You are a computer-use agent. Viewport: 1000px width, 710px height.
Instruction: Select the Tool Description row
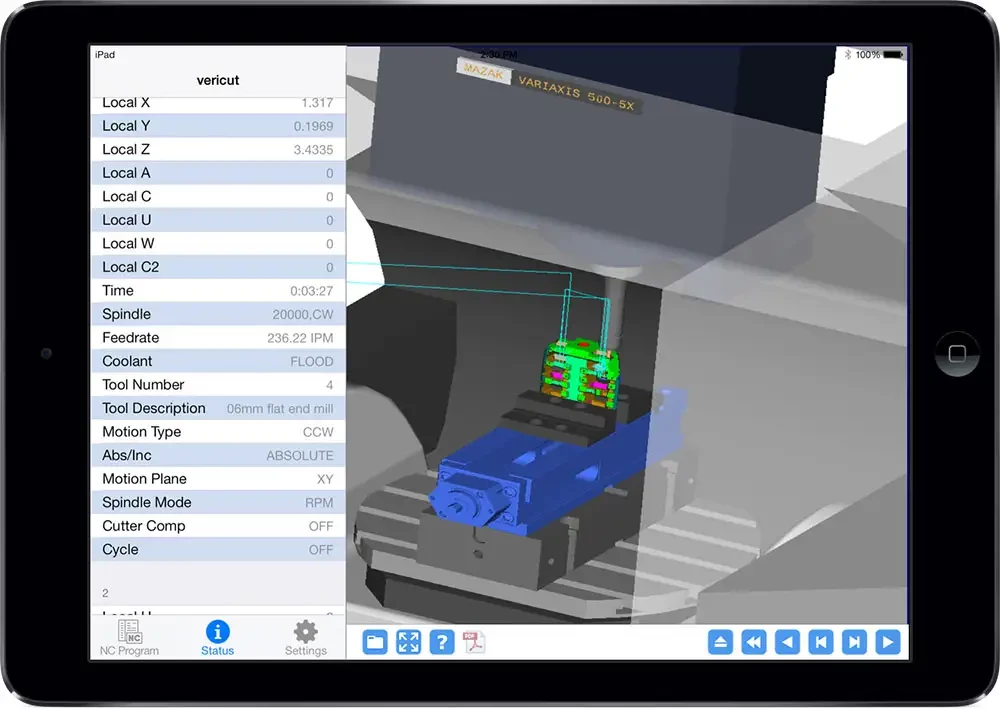tap(218, 408)
